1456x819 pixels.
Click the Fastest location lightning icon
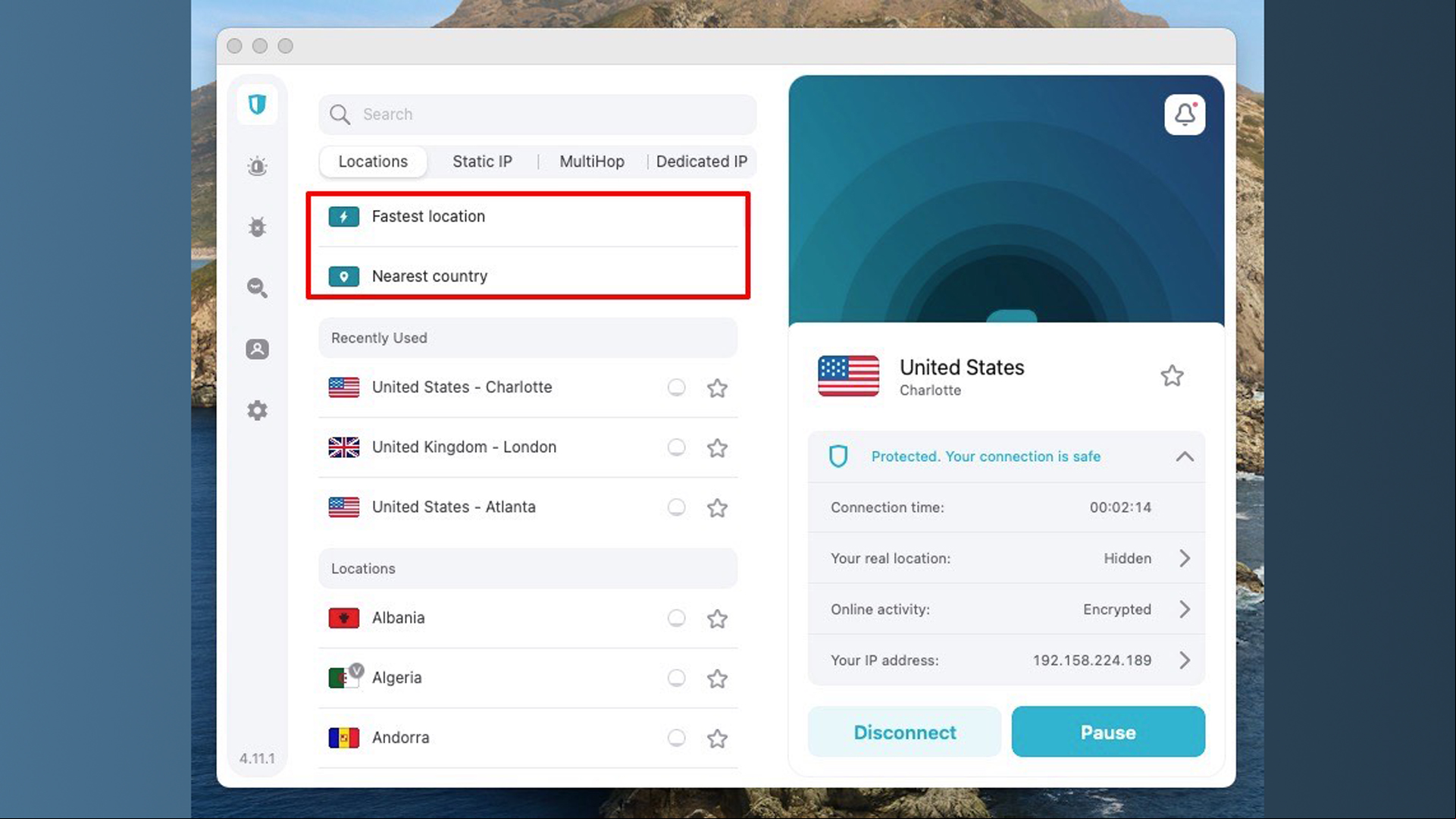click(x=343, y=217)
